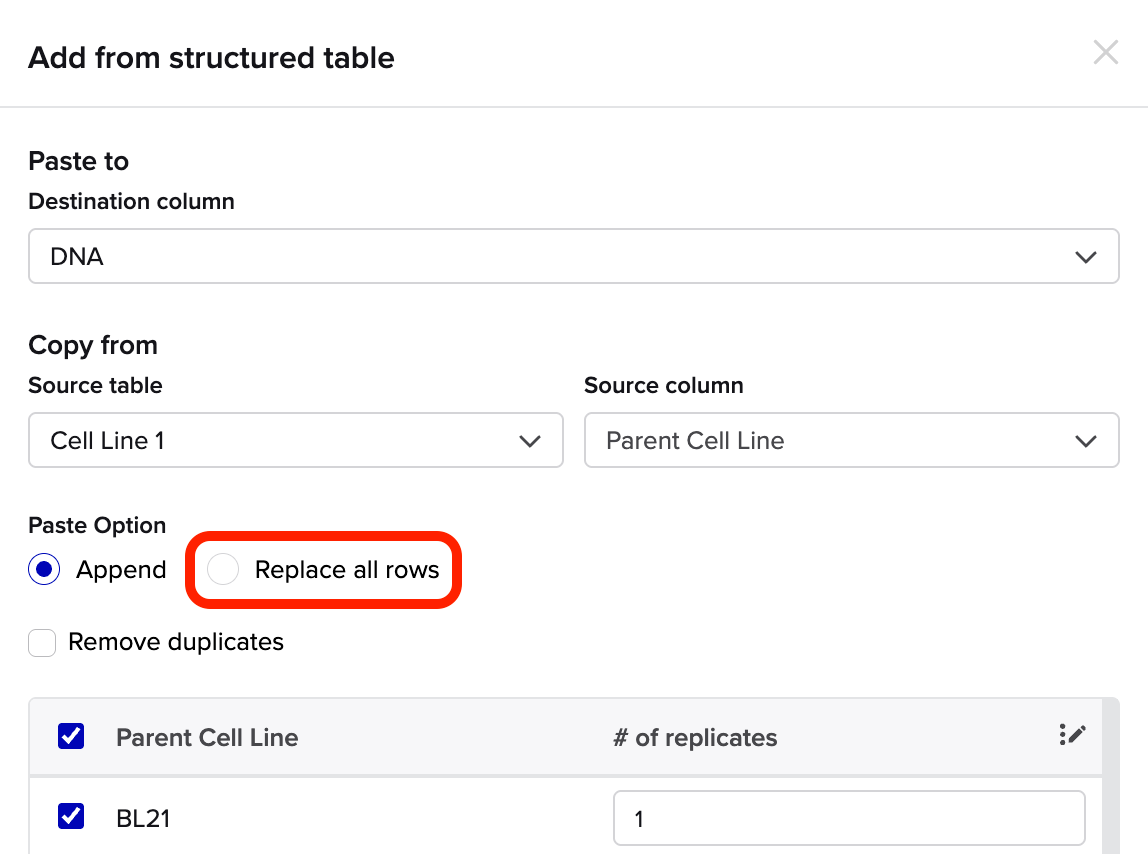This screenshot has height=854, width=1148.
Task: Click the # of replicates column header
Action: (695, 738)
